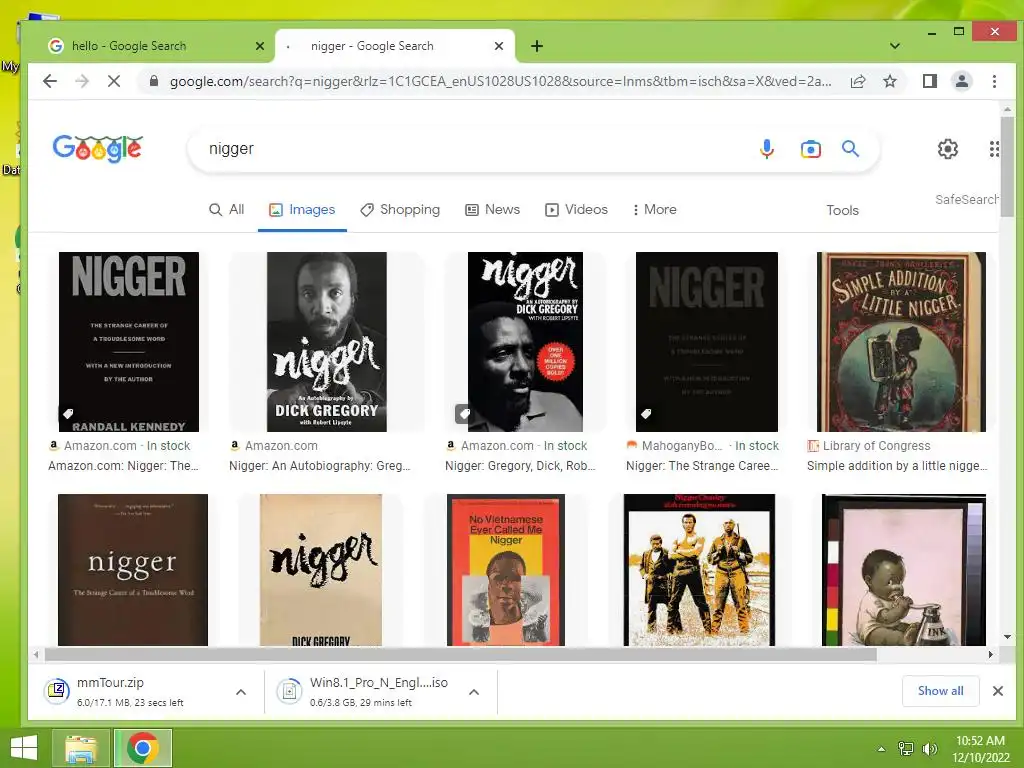1024x768 pixels.
Task: Click the Chrome address bar URL
Action: point(500,81)
